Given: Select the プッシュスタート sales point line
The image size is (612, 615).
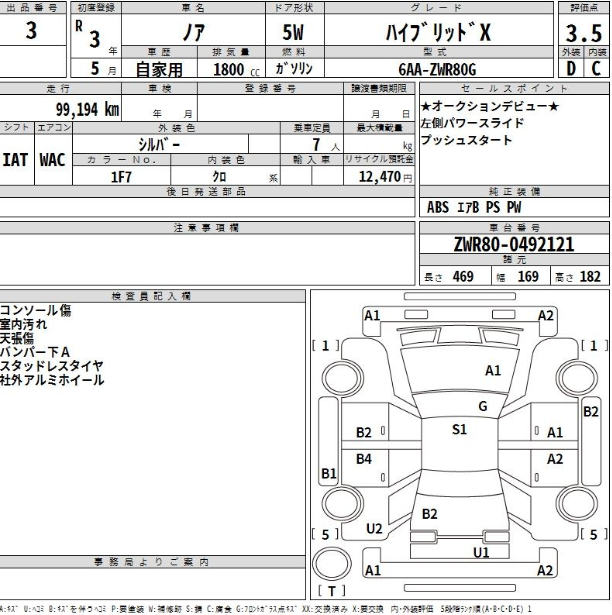Looking at the screenshot, I should [466, 140].
